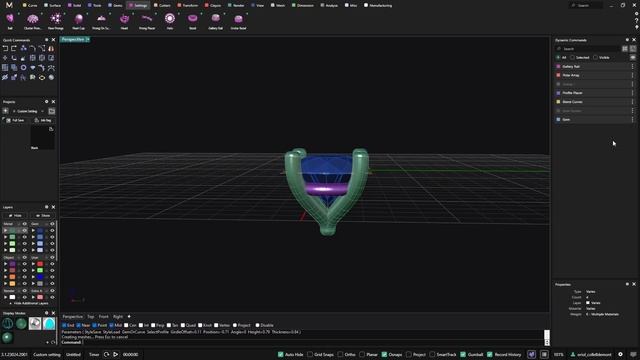Enable Ortho mode
This screenshot has width=640, height=360.
coord(340,354)
